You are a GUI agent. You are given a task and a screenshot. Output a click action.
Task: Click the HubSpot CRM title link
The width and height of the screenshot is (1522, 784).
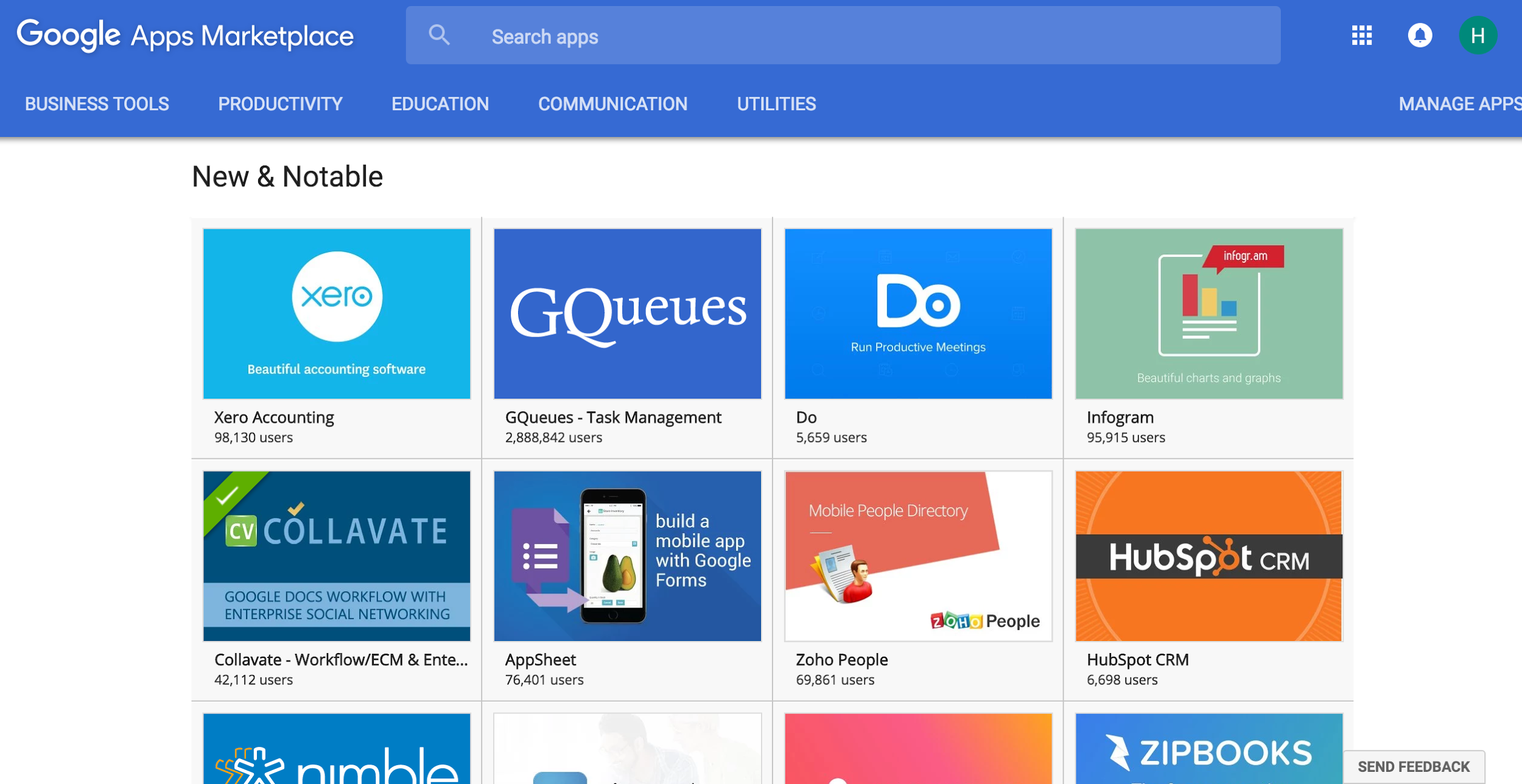pos(1137,660)
